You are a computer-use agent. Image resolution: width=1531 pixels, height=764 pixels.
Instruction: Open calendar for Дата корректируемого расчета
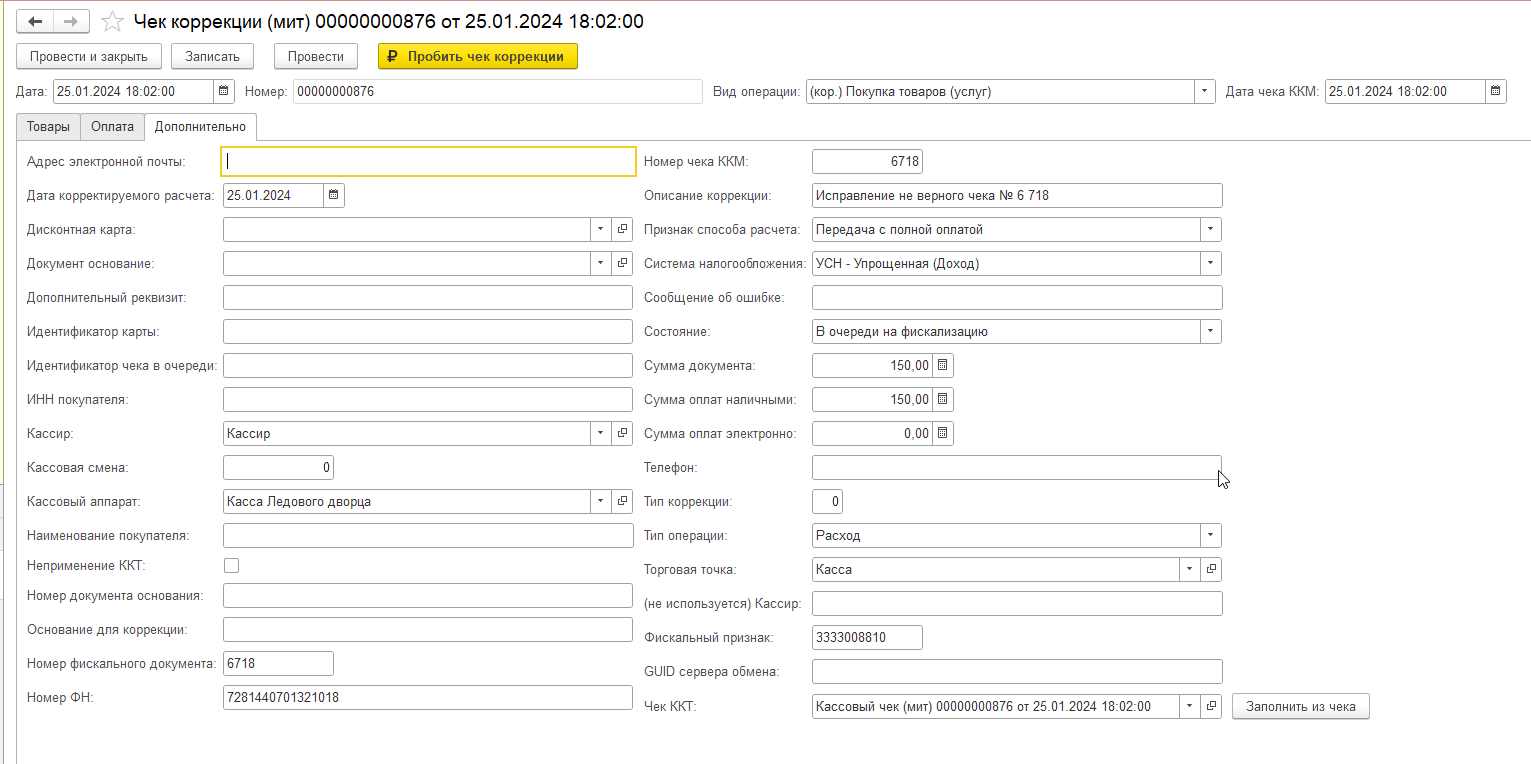334,195
